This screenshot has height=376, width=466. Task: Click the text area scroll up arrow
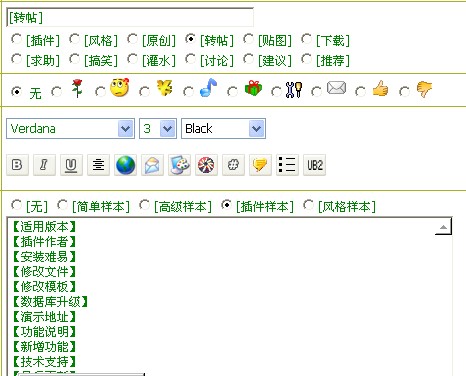(443, 226)
